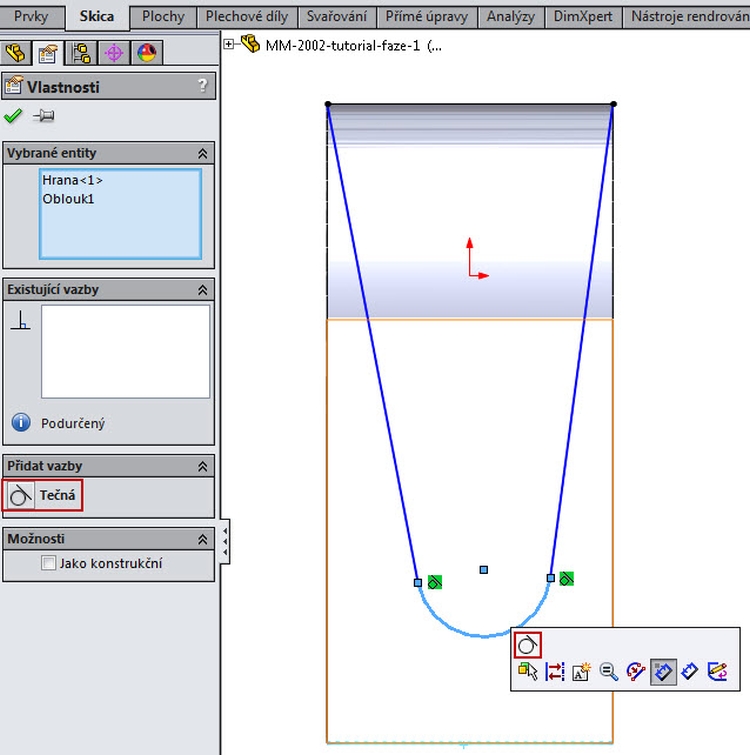
Task: Select the Skica tab
Action: (97, 16)
